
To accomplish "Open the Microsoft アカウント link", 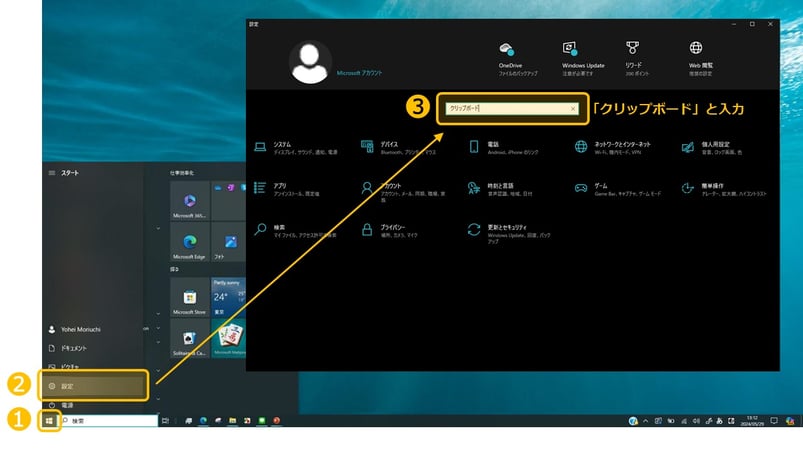I will tap(359, 73).
